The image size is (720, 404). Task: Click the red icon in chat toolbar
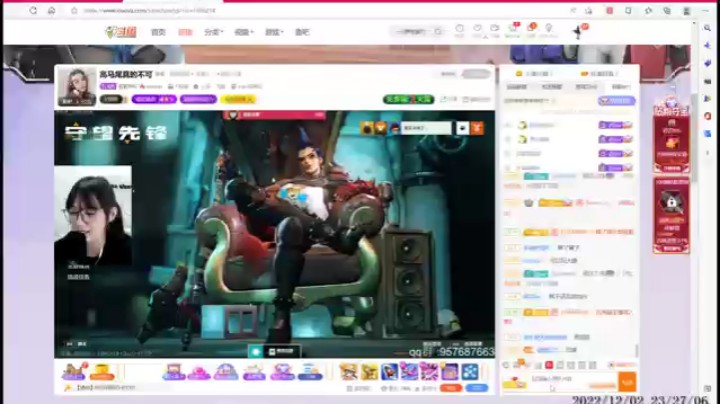[x=549, y=365]
